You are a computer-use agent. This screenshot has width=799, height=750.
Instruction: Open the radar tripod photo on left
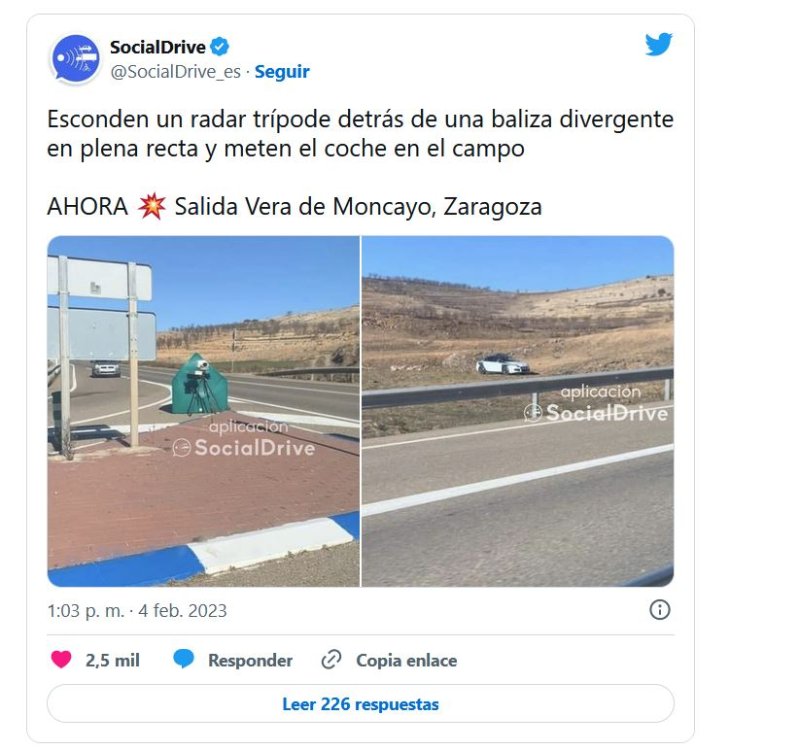(x=203, y=411)
